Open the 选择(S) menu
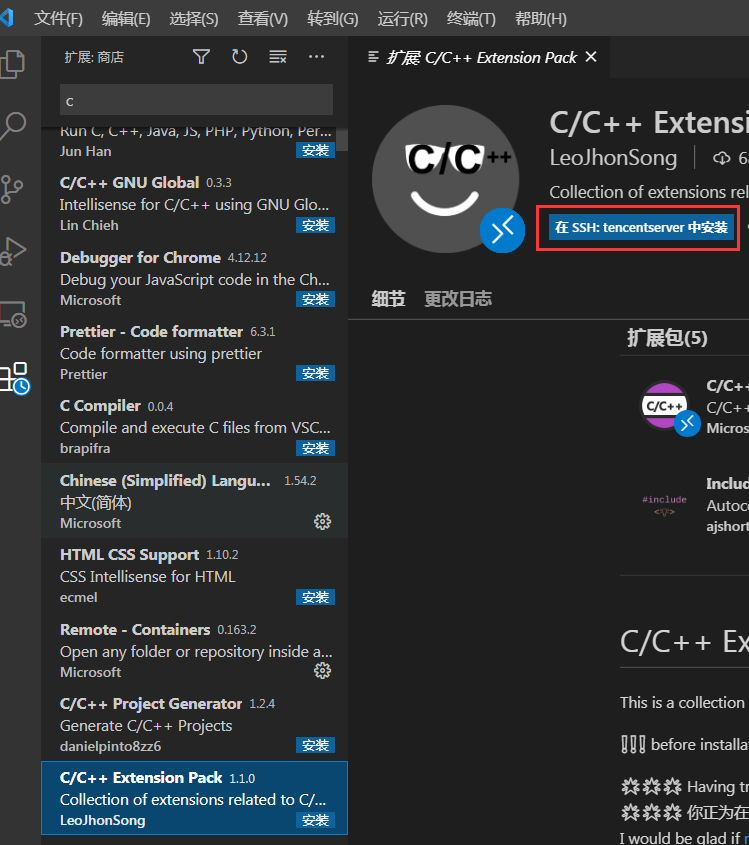This screenshot has width=749, height=845. click(194, 19)
